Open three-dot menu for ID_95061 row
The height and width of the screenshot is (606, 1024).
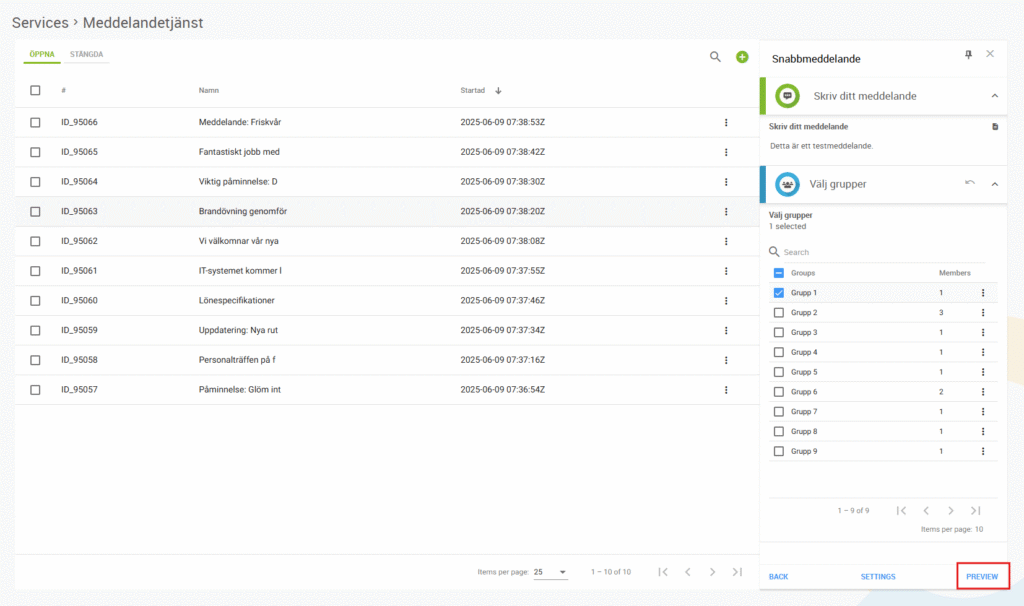pyautogui.click(x=726, y=271)
